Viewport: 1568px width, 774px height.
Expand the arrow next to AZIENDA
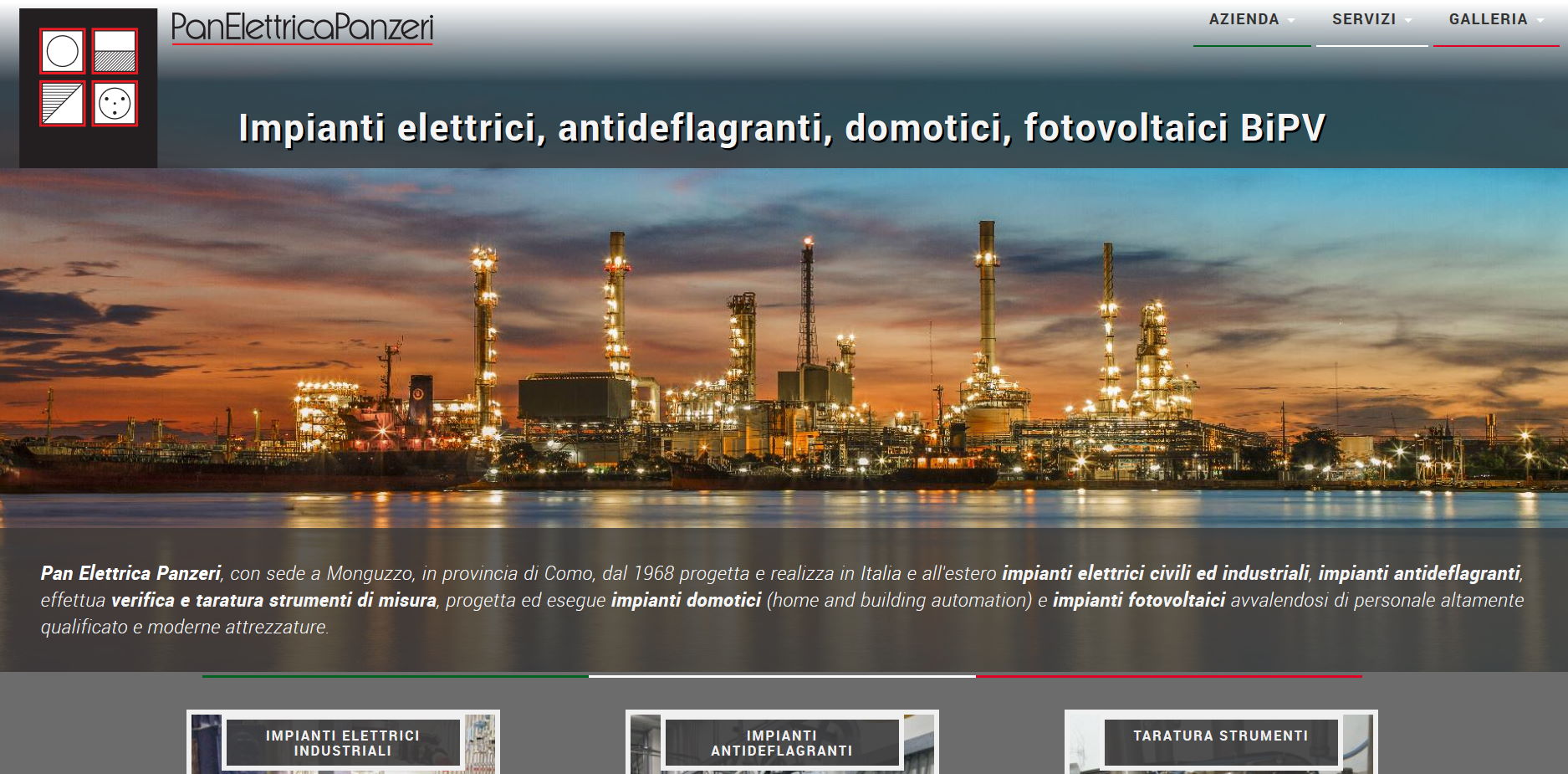click(1291, 21)
